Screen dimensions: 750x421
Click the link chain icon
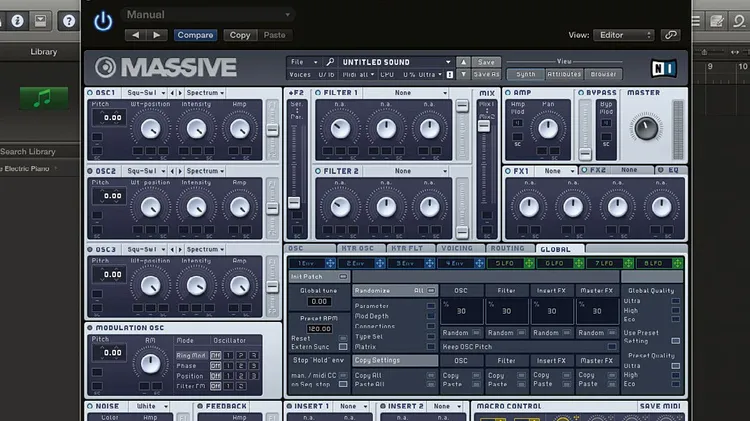click(671, 35)
